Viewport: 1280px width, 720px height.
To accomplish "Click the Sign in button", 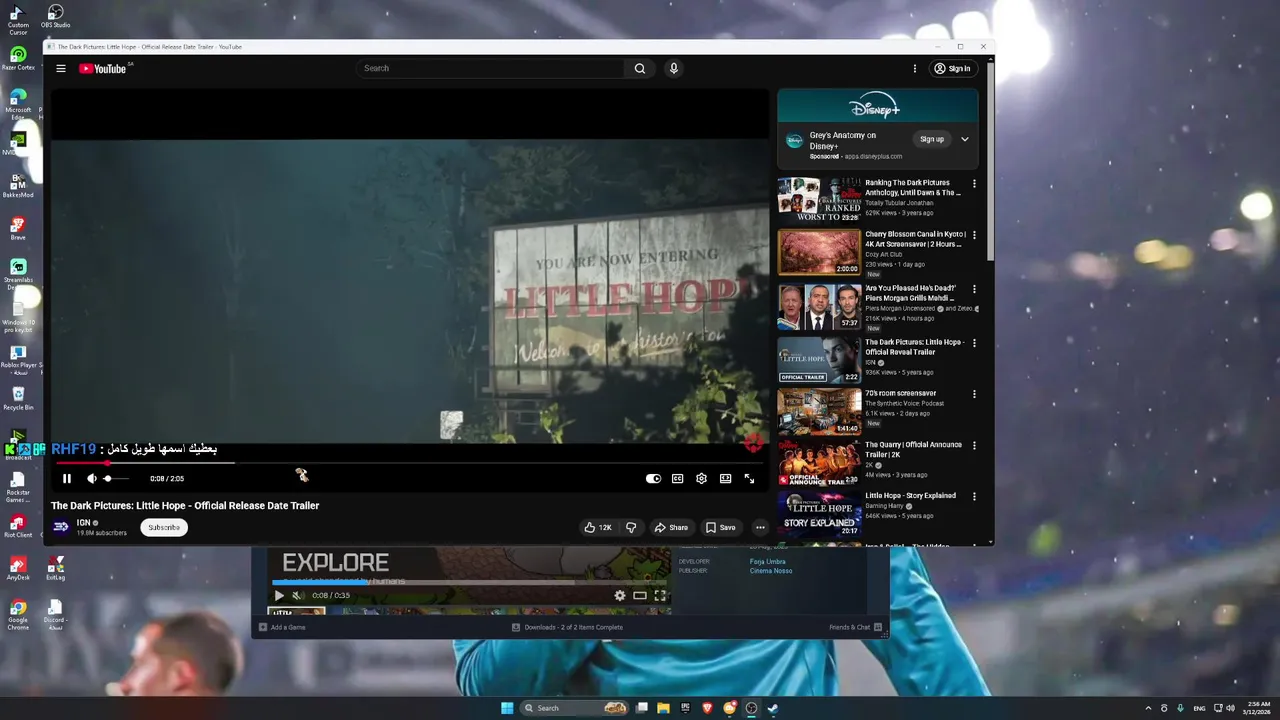I will coord(952,69).
